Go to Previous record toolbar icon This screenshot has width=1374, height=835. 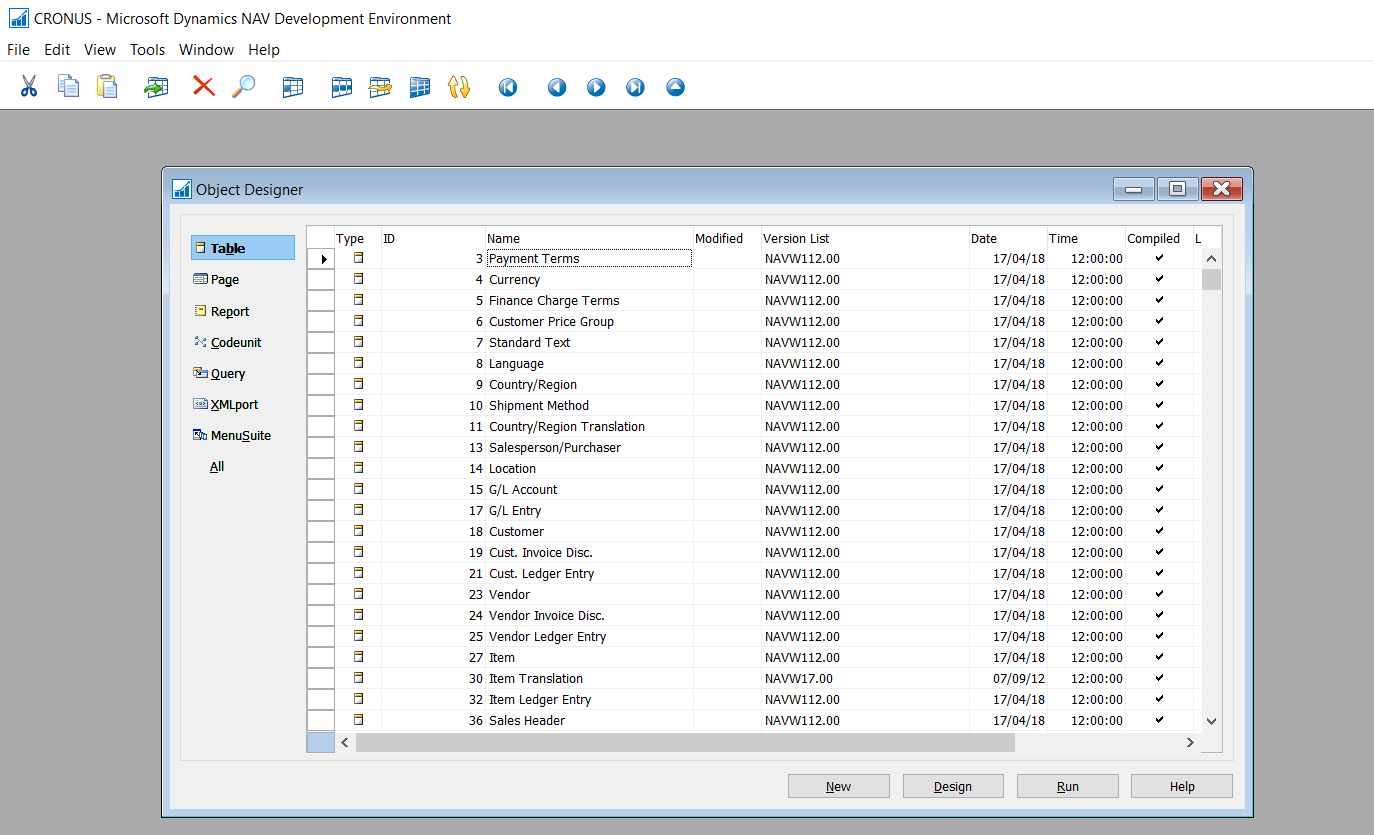point(557,88)
